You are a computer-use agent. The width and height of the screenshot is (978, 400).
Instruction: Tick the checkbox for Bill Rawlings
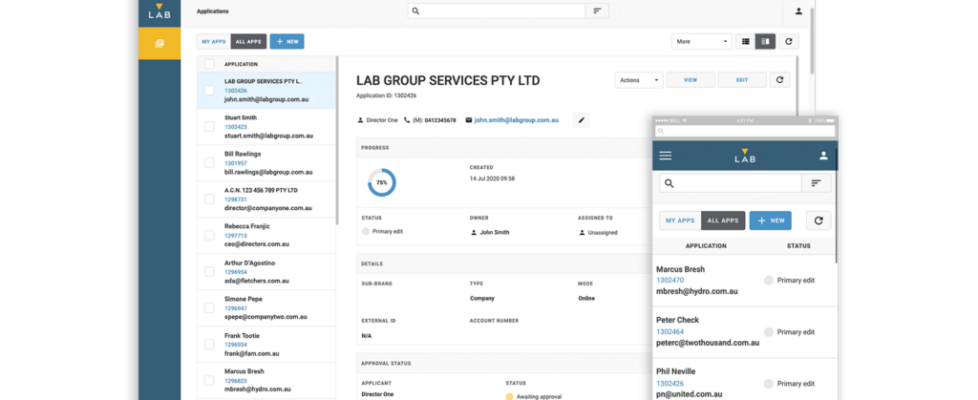pos(210,163)
